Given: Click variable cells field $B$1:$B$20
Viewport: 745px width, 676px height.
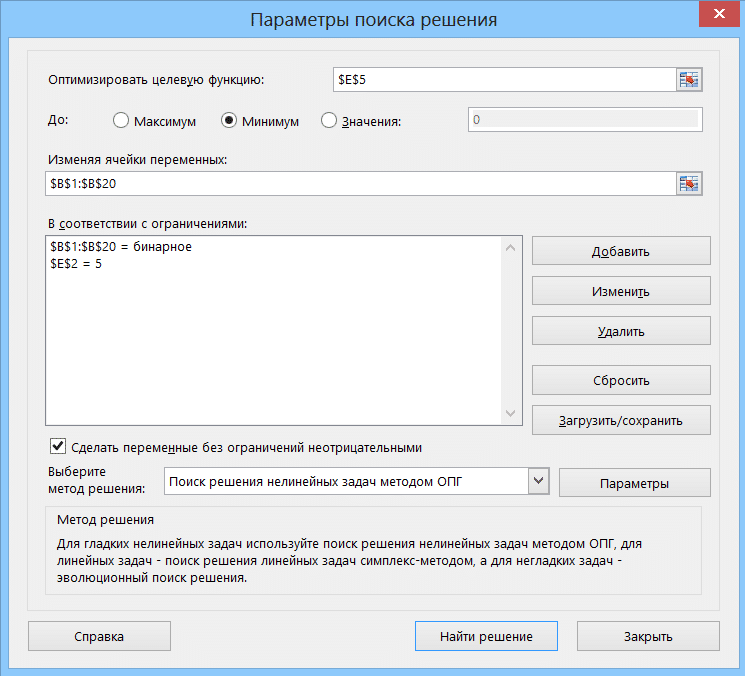Looking at the screenshot, I should click(x=360, y=183).
